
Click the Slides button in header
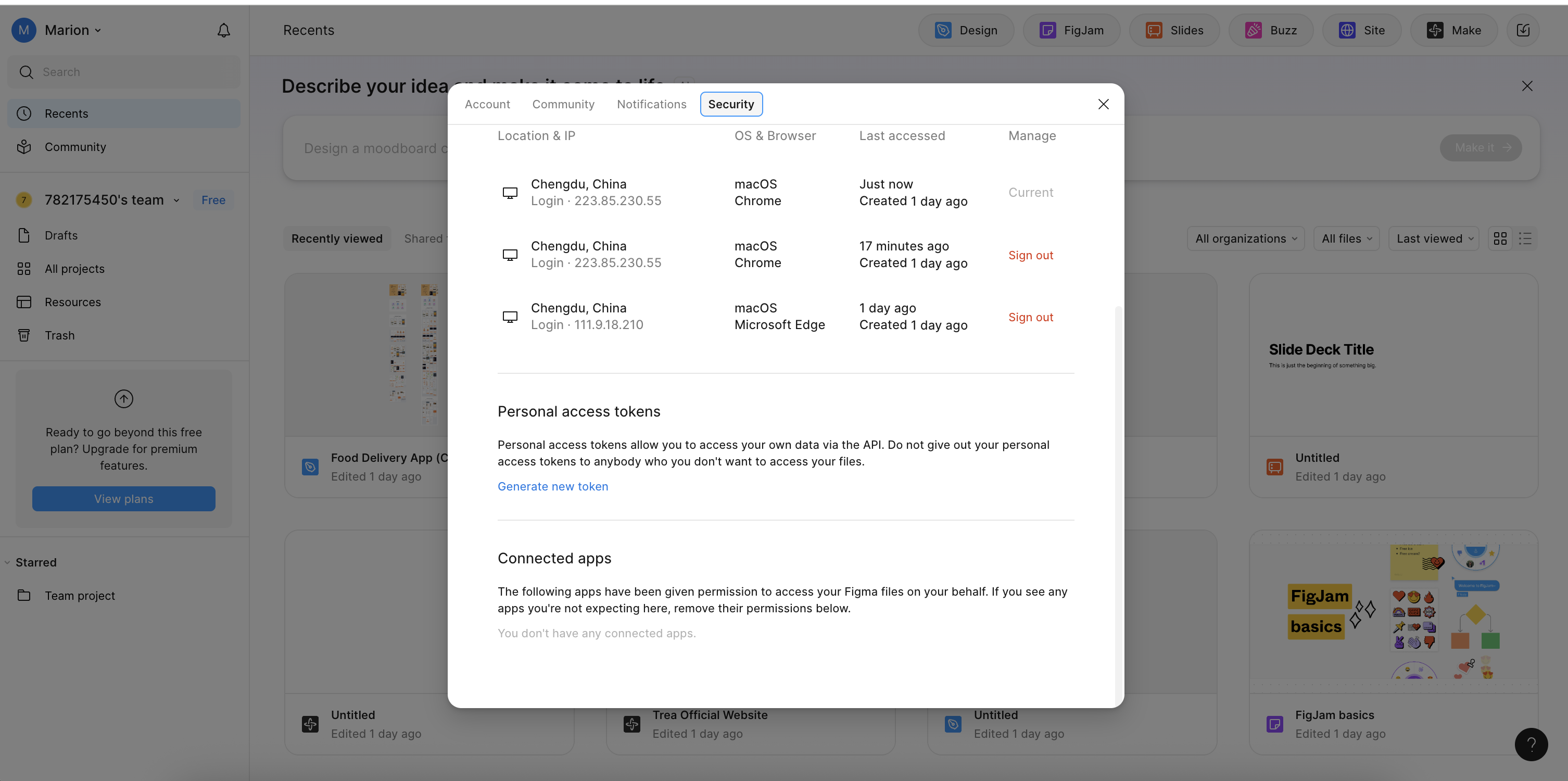click(x=1174, y=30)
